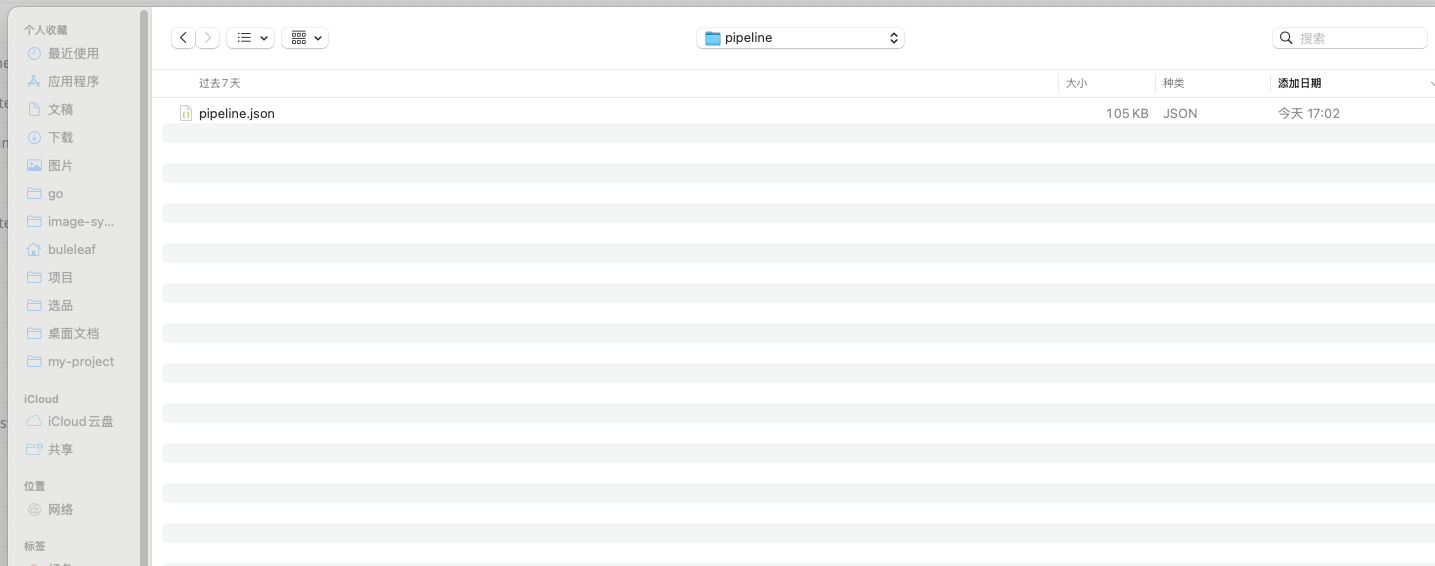Open the list view options dropdown
Viewport: 1435px width, 566px height.
tap(250, 38)
